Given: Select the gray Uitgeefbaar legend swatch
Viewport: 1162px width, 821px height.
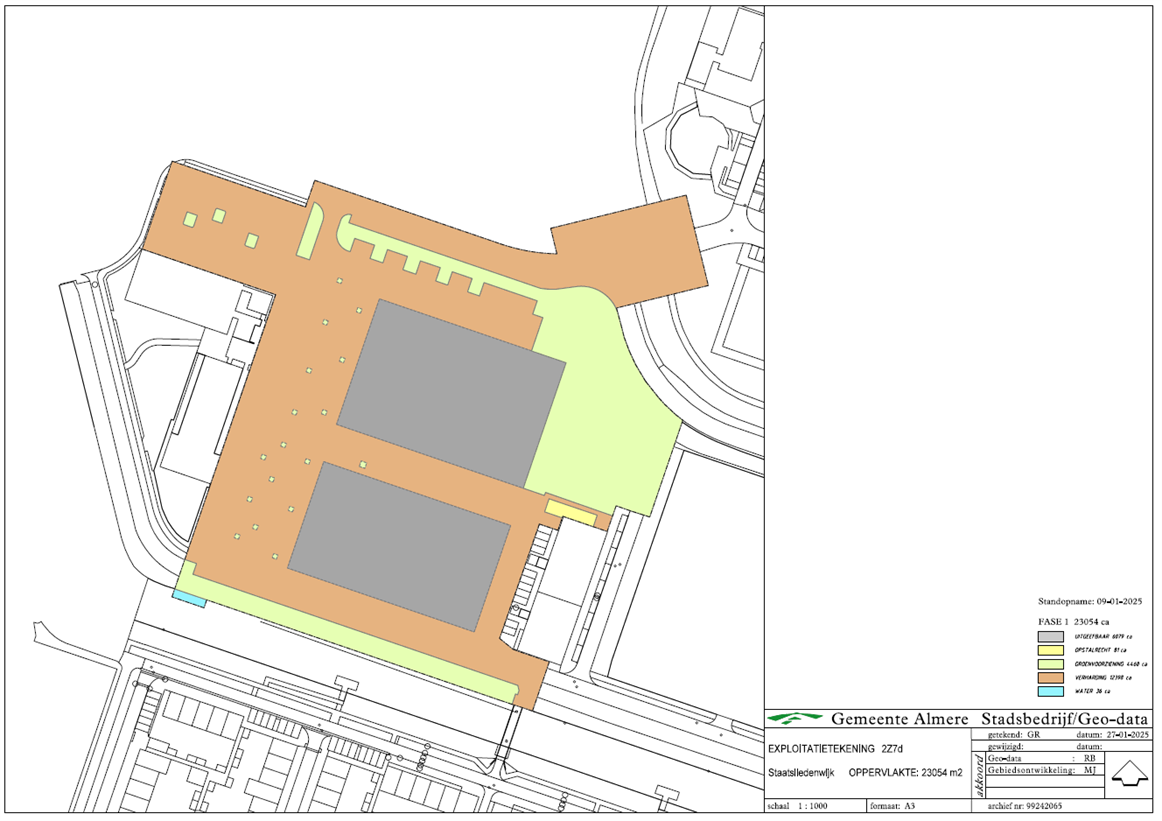Looking at the screenshot, I should pyautogui.click(x=1049, y=635).
